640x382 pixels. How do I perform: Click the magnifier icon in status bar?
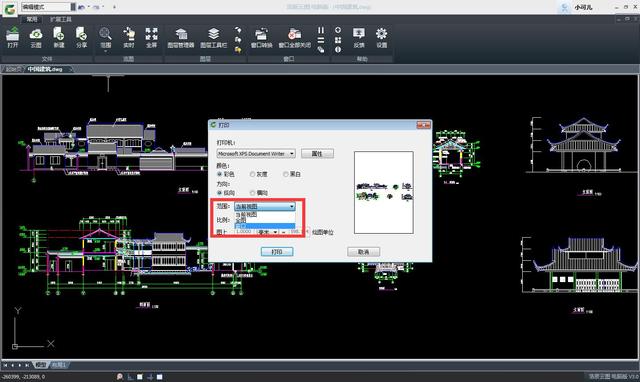click(x=120, y=377)
